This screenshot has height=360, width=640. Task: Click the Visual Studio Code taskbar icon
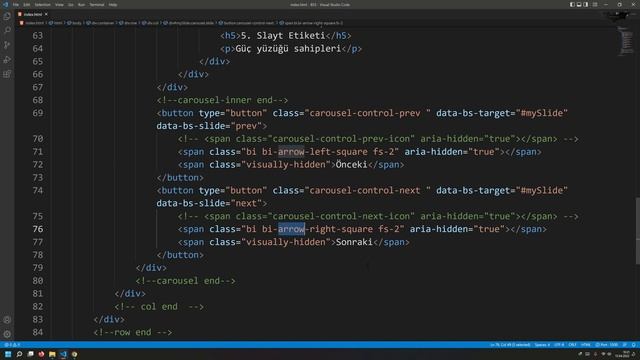click(x=63, y=354)
